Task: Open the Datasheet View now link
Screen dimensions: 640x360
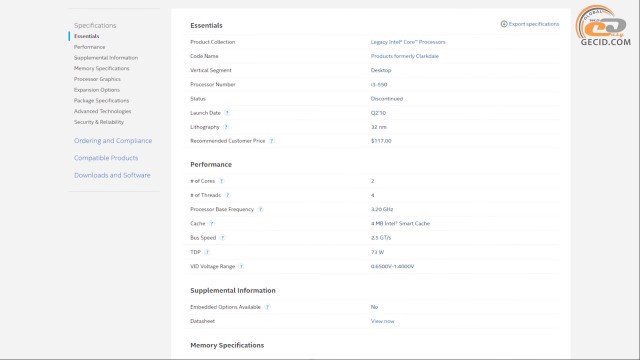Action: click(x=382, y=321)
